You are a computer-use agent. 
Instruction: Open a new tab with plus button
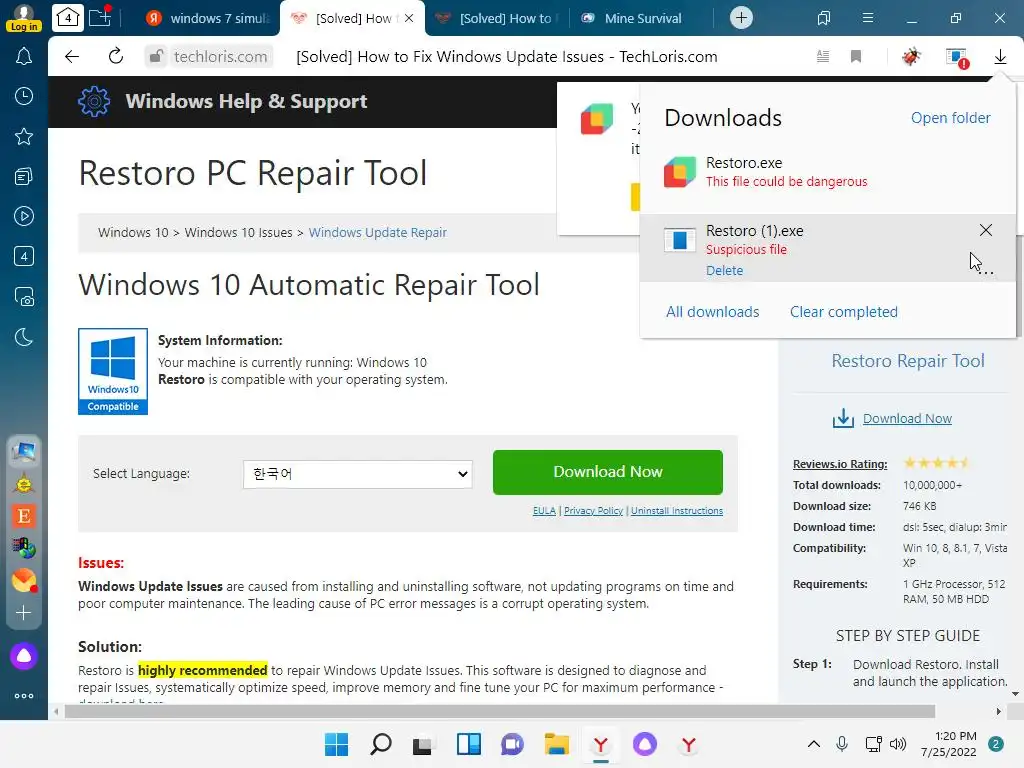coord(741,18)
